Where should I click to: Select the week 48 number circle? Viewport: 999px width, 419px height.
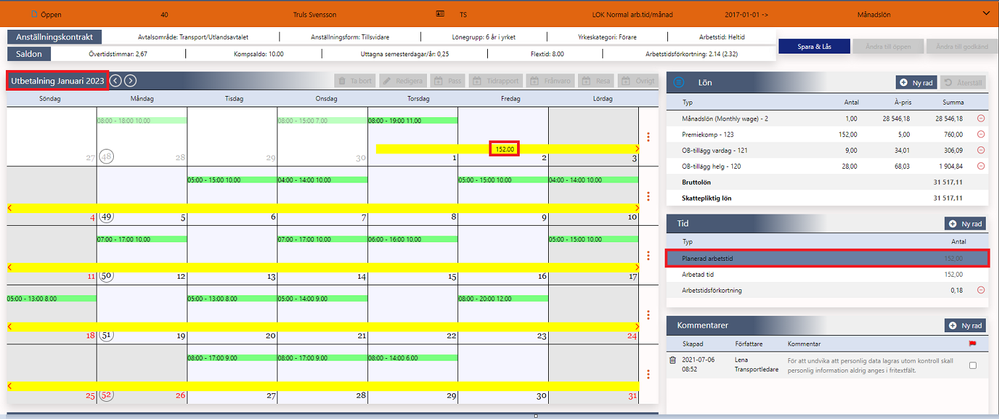coord(106,157)
